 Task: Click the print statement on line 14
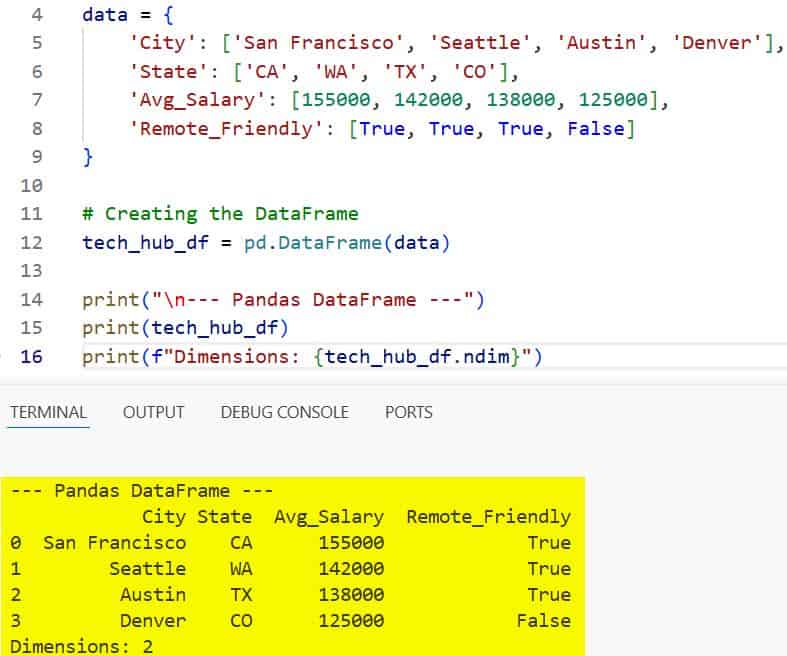coord(284,300)
